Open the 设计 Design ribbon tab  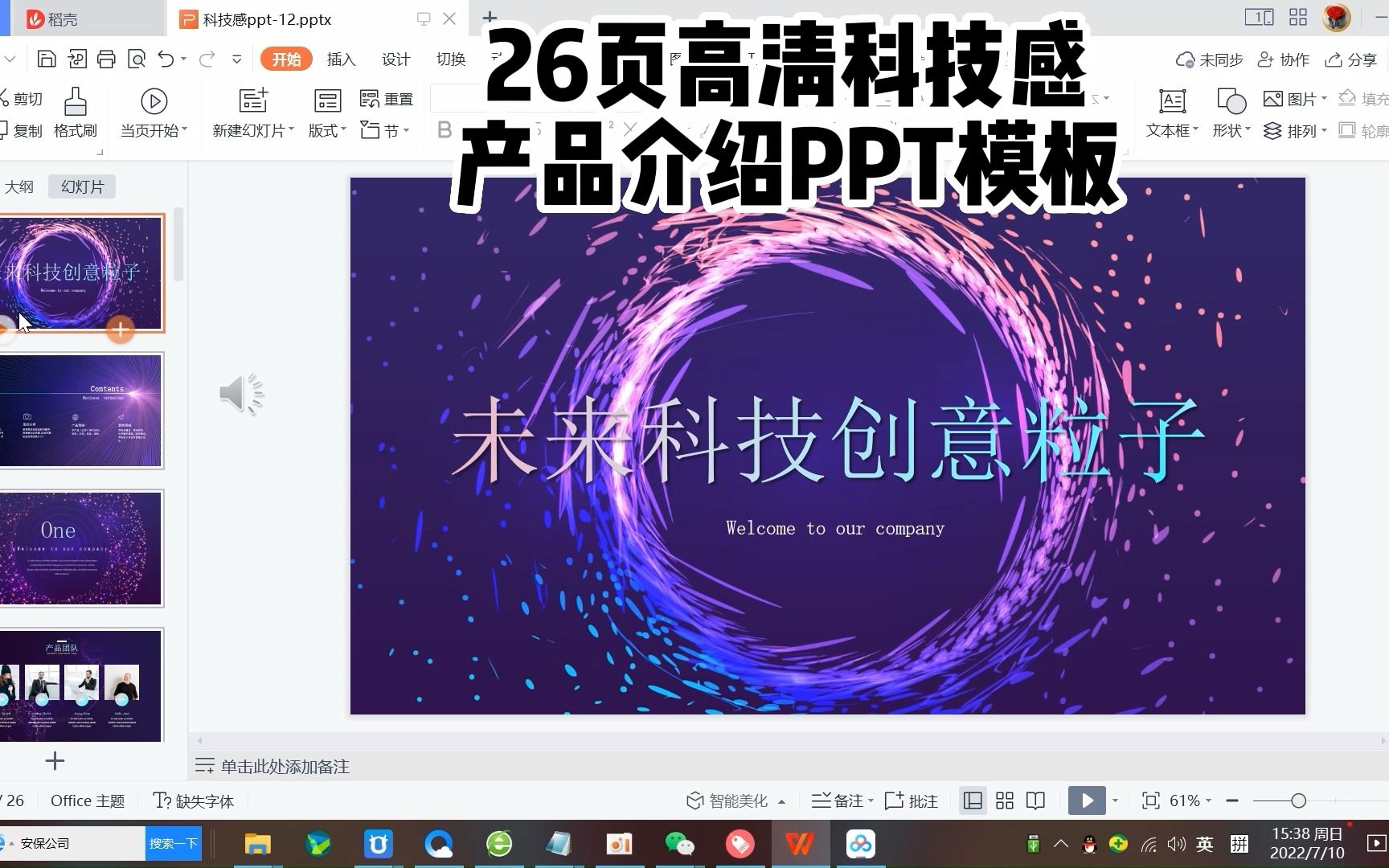pos(395,59)
